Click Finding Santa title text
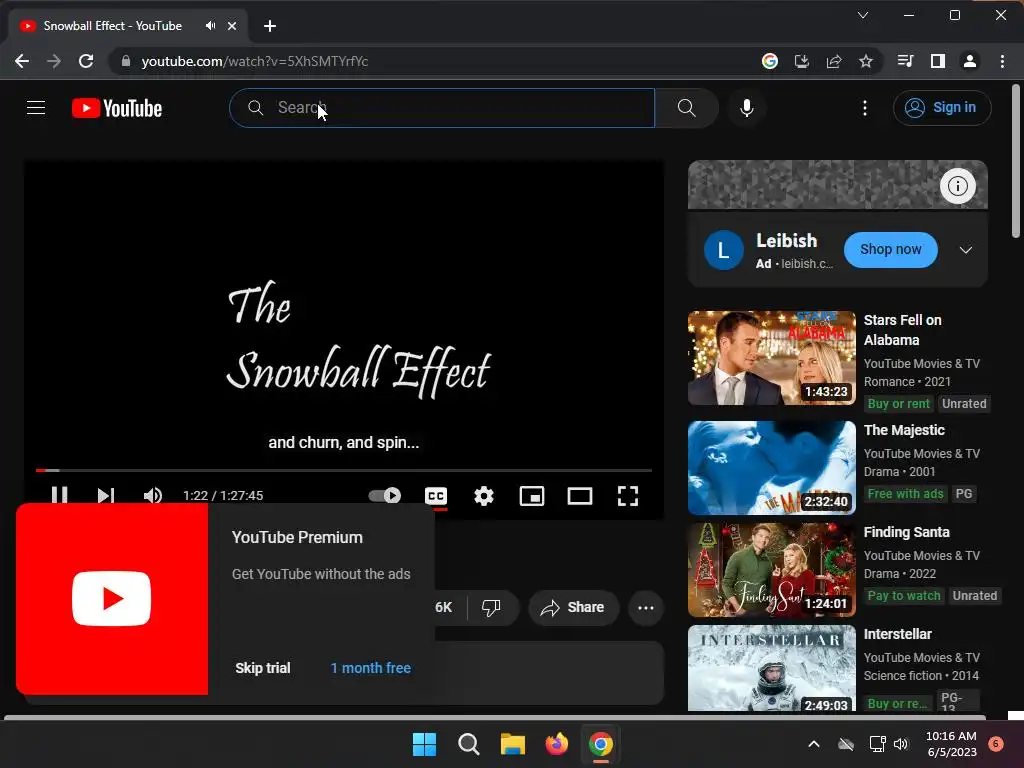1024x768 pixels. coord(906,532)
